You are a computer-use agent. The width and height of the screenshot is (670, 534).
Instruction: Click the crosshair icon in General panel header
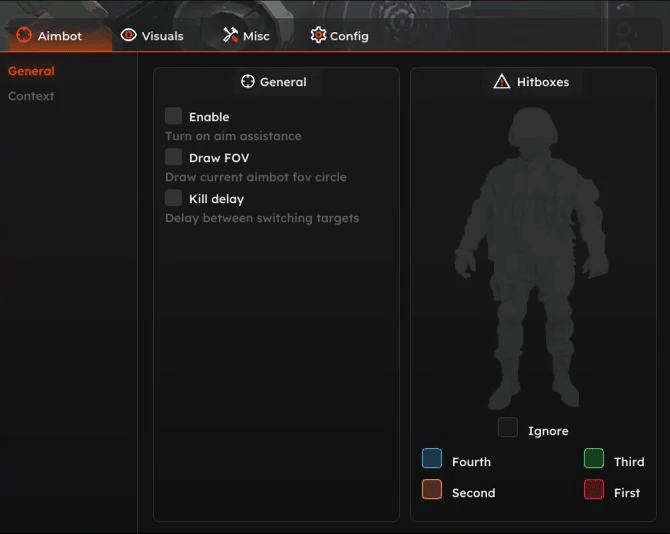coord(248,82)
